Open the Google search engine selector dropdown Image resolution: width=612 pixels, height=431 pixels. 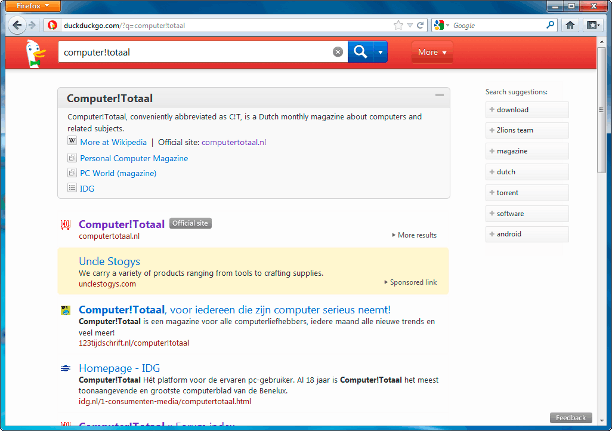pyautogui.click(x=441, y=25)
